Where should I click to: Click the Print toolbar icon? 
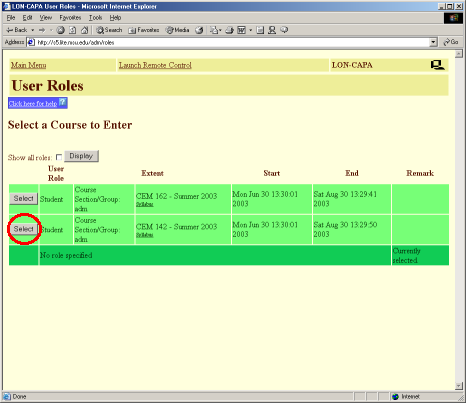tap(229, 30)
